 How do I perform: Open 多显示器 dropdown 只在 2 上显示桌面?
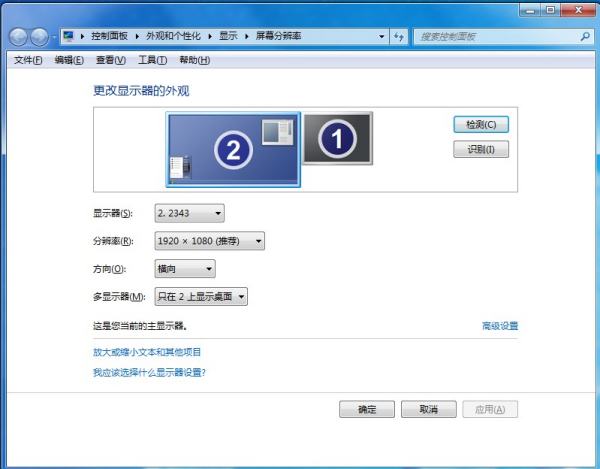click(201, 296)
